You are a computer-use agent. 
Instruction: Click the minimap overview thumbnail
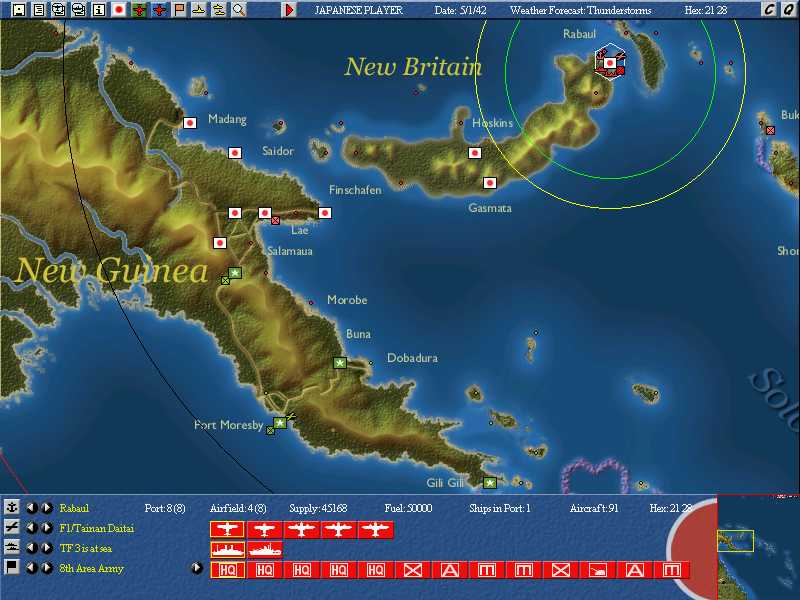(x=759, y=547)
